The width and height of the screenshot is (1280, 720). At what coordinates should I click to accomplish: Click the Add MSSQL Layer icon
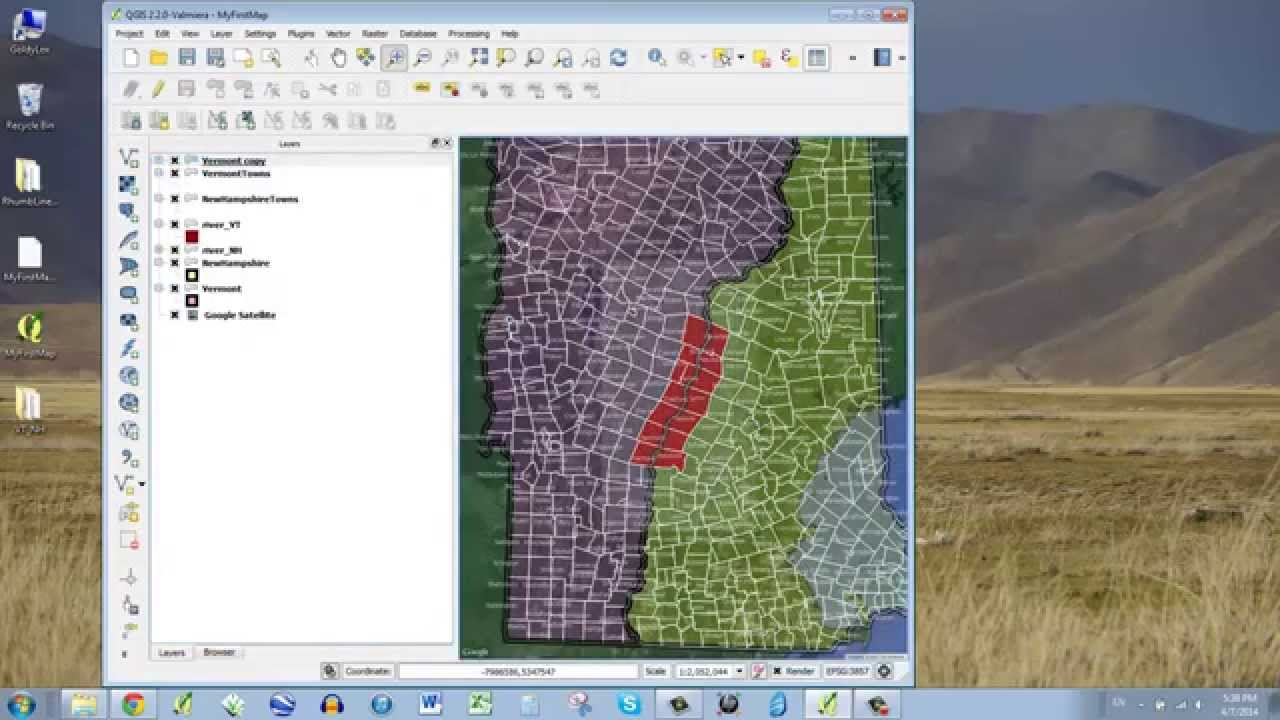coord(128,267)
